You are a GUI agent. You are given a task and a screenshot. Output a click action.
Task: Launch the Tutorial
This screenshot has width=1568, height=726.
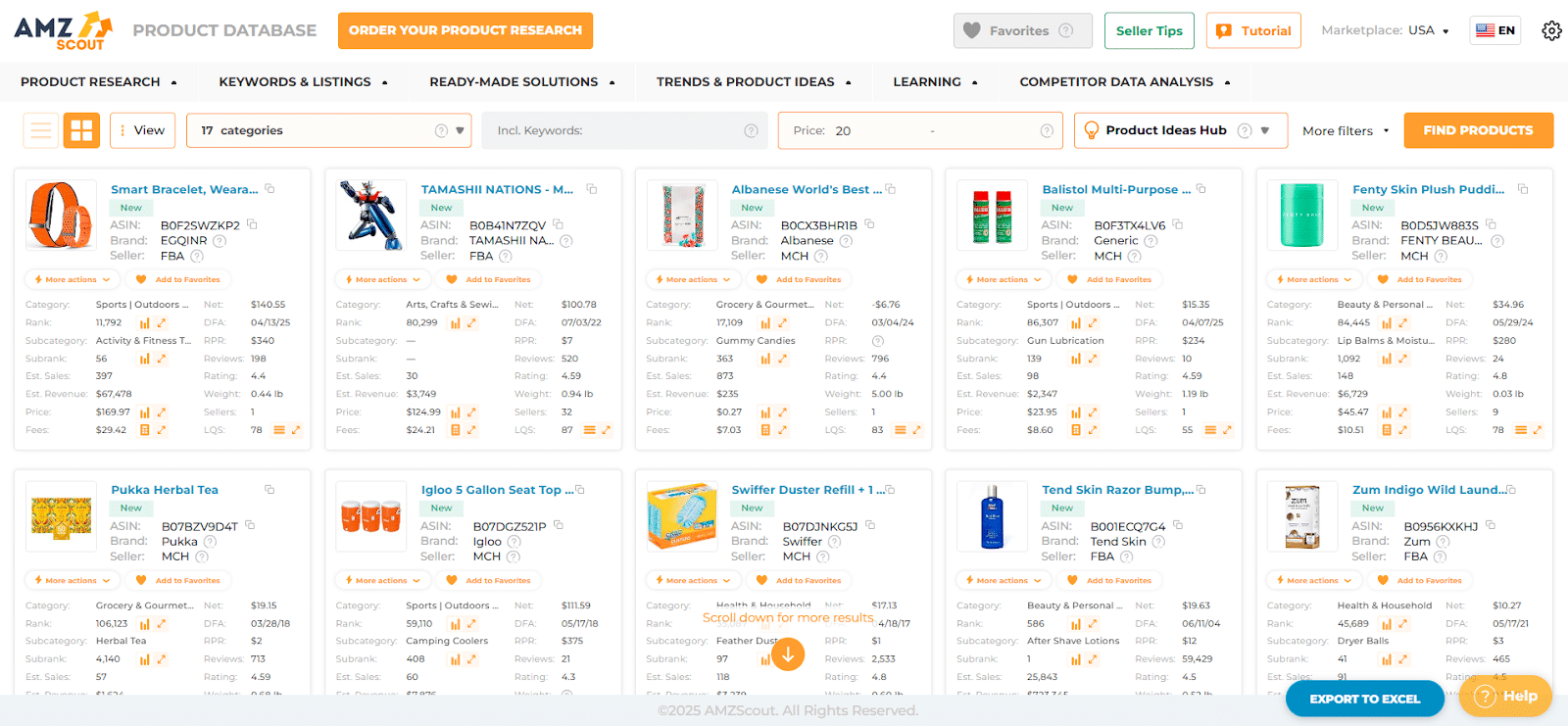pos(1253,30)
